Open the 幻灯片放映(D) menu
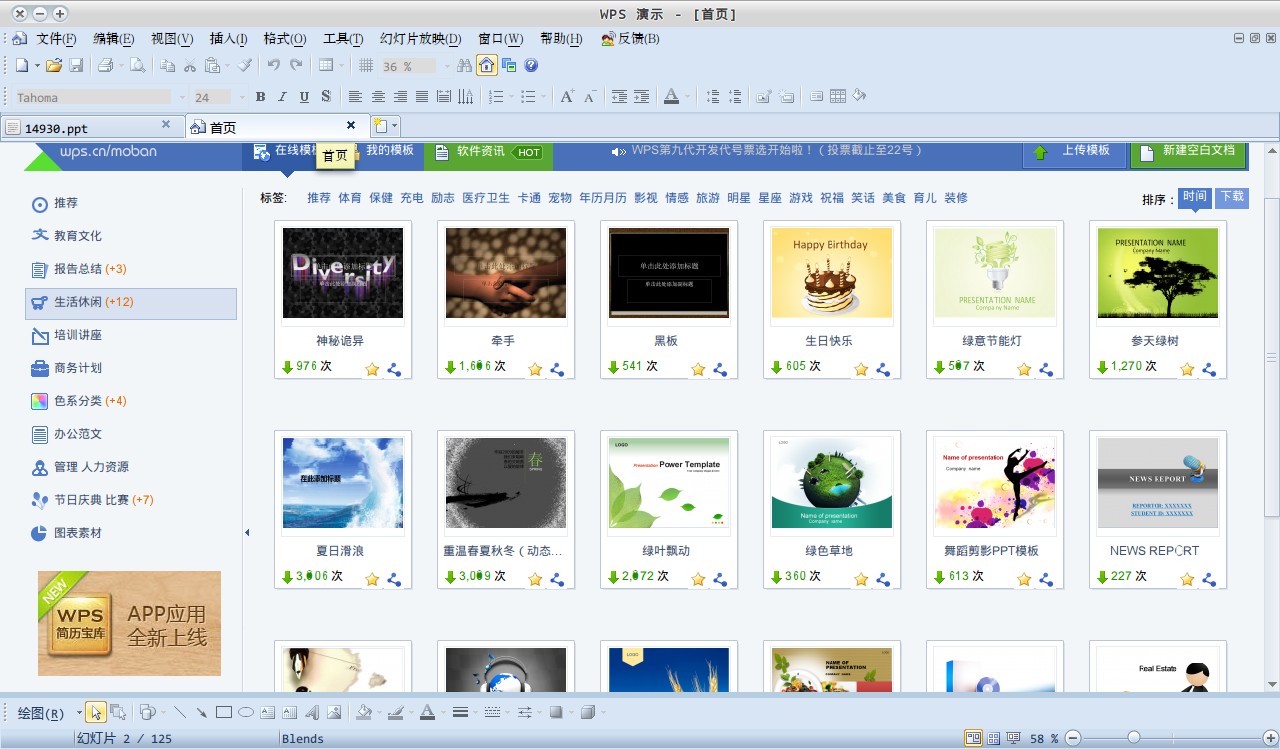The width and height of the screenshot is (1280, 749). [420, 39]
